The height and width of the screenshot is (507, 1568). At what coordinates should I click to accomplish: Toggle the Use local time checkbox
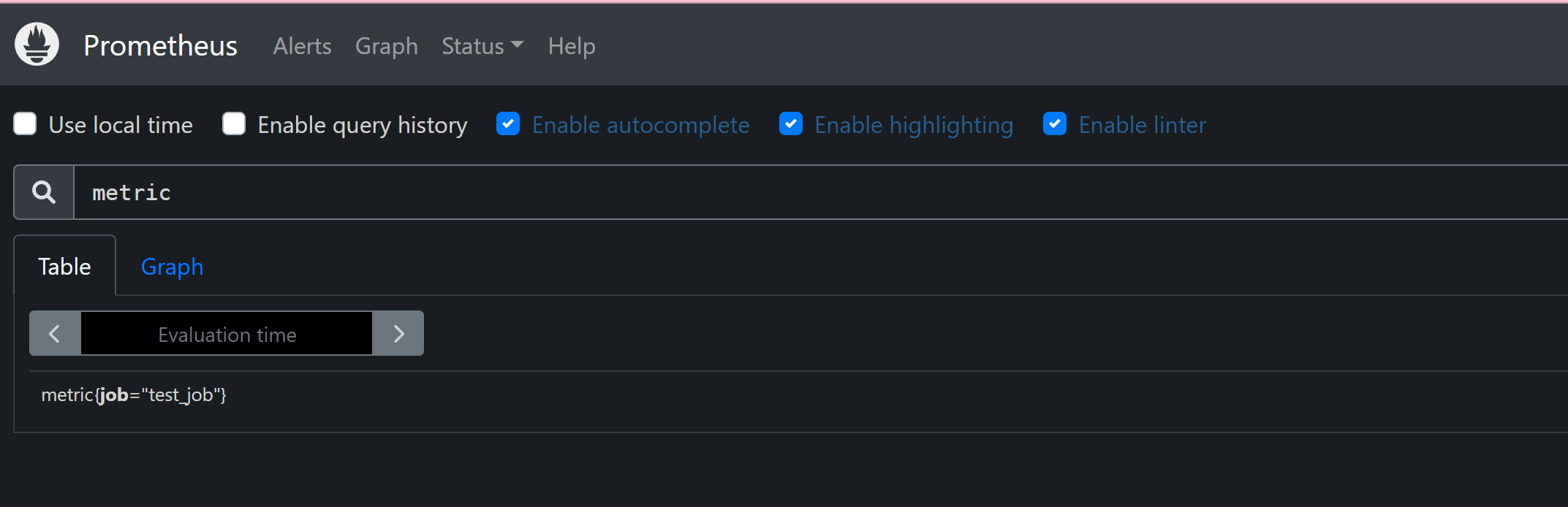(26, 124)
